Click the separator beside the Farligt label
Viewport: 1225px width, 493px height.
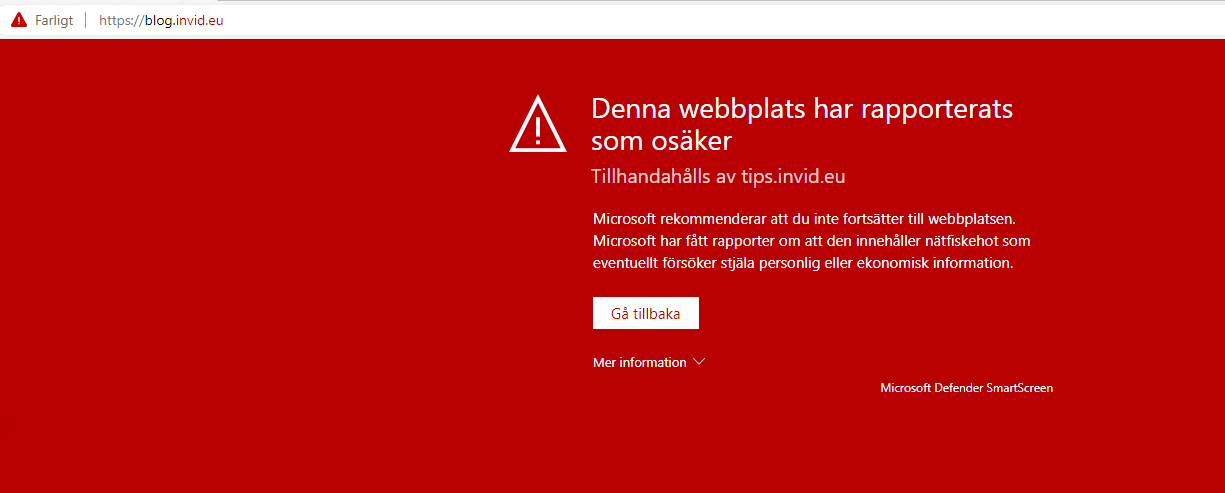[86, 21]
